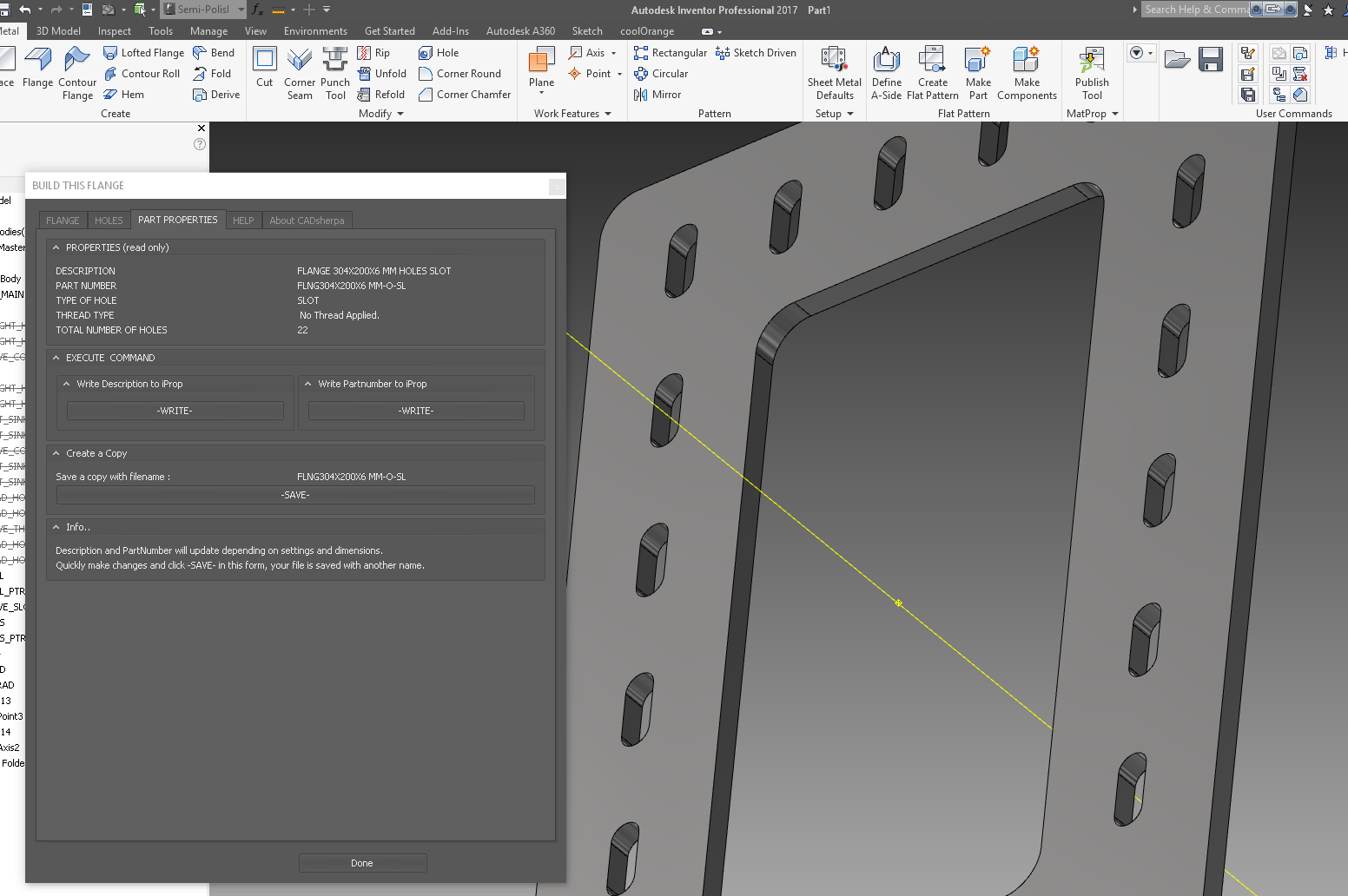
Task: Select the Bend tool
Action: click(x=214, y=53)
